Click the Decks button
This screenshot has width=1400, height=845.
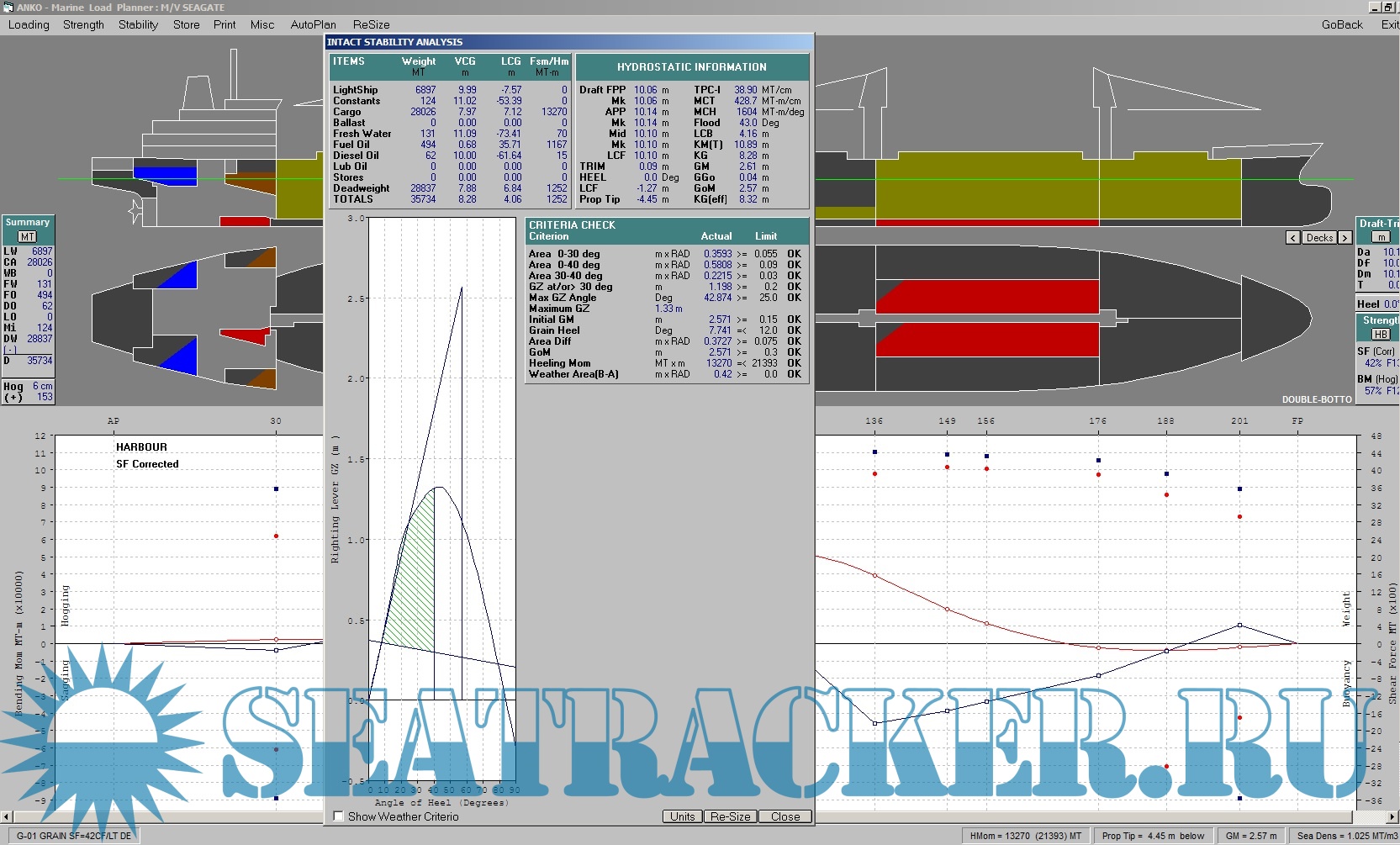click(x=1318, y=238)
